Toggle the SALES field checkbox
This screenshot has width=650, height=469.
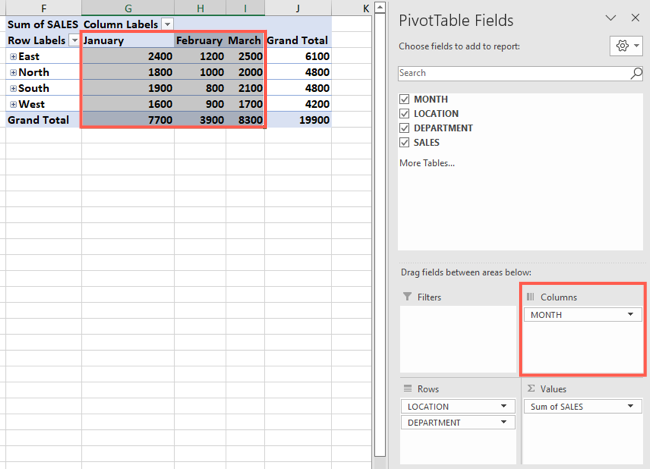pyautogui.click(x=404, y=143)
